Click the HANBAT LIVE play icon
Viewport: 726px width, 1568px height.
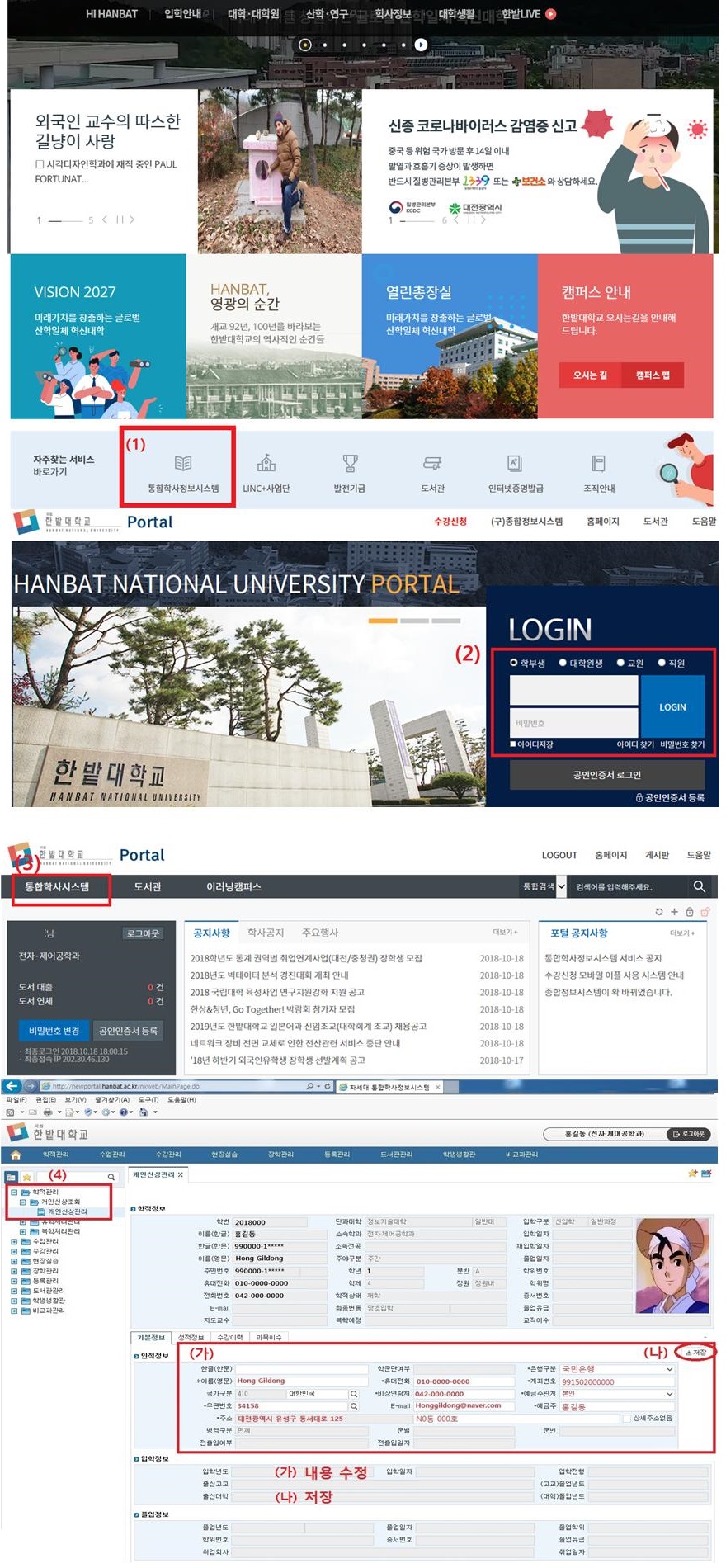[x=551, y=13]
